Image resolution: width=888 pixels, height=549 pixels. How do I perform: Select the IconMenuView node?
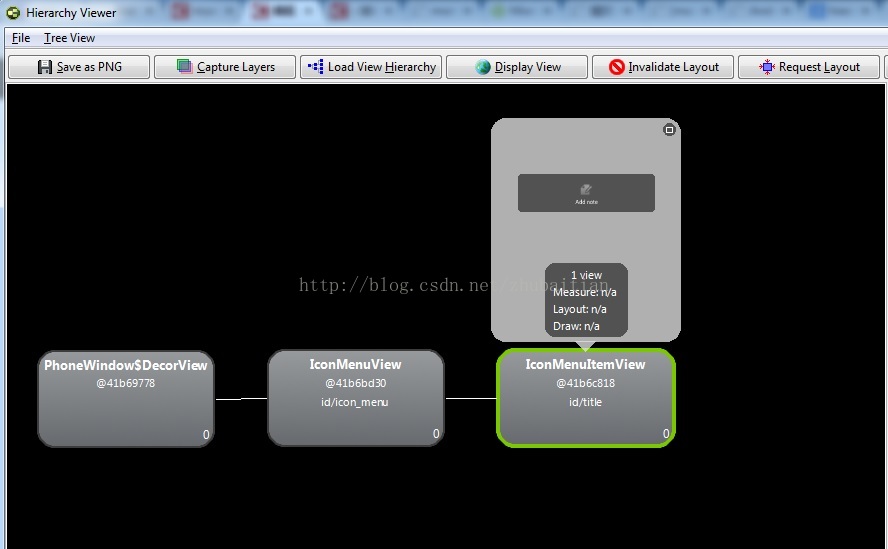356,398
